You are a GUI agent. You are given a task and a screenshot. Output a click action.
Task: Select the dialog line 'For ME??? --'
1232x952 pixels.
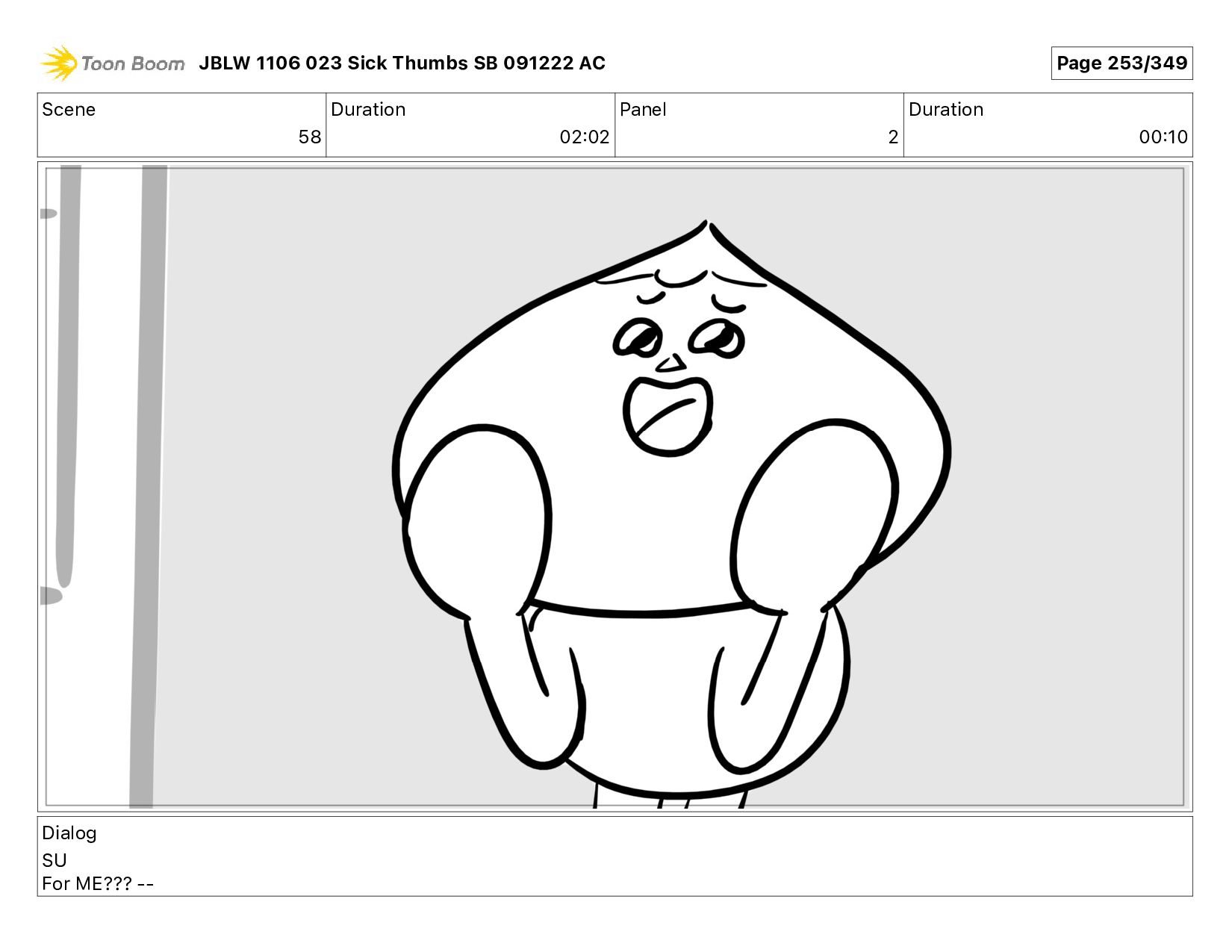(98, 884)
